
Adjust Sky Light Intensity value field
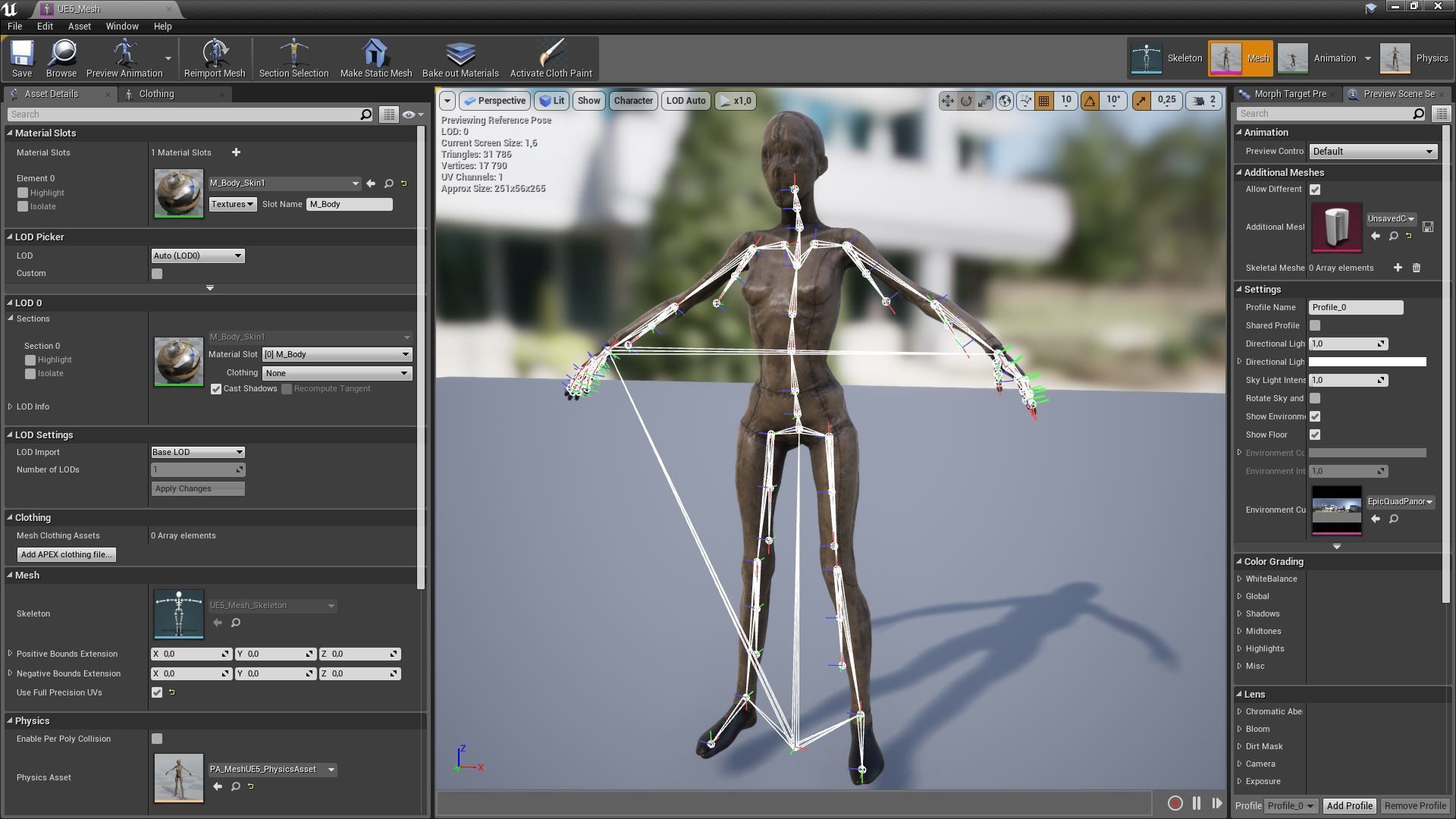coord(1348,380)
